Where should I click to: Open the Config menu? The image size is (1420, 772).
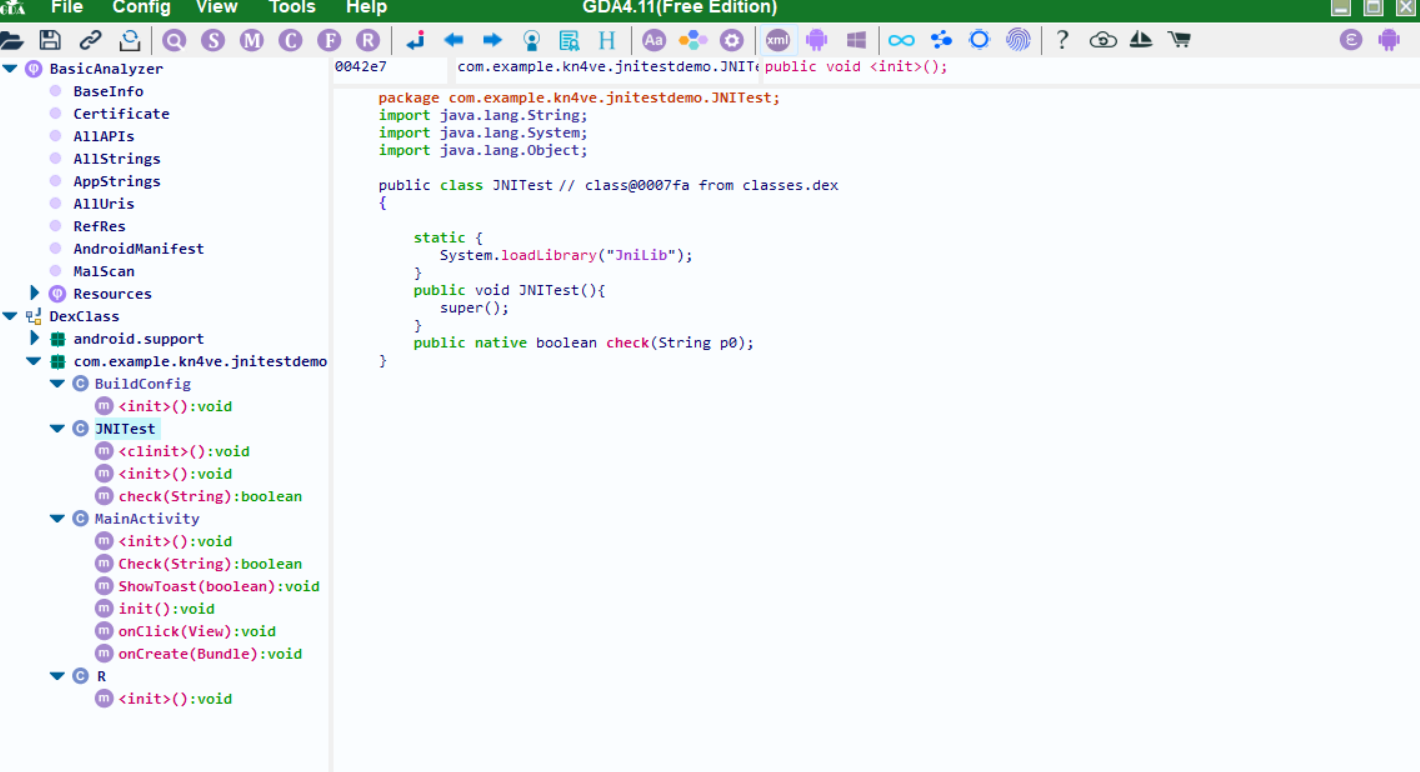[141, 8]
